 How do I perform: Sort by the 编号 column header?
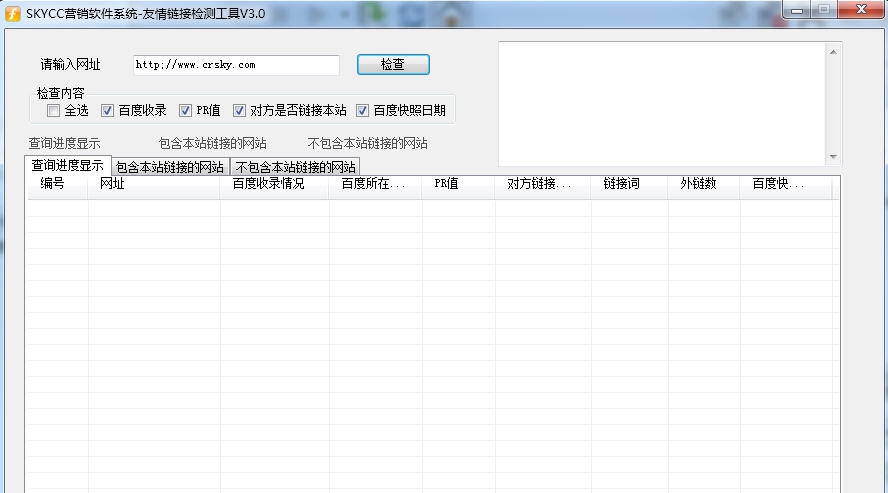tap(53, 184)
